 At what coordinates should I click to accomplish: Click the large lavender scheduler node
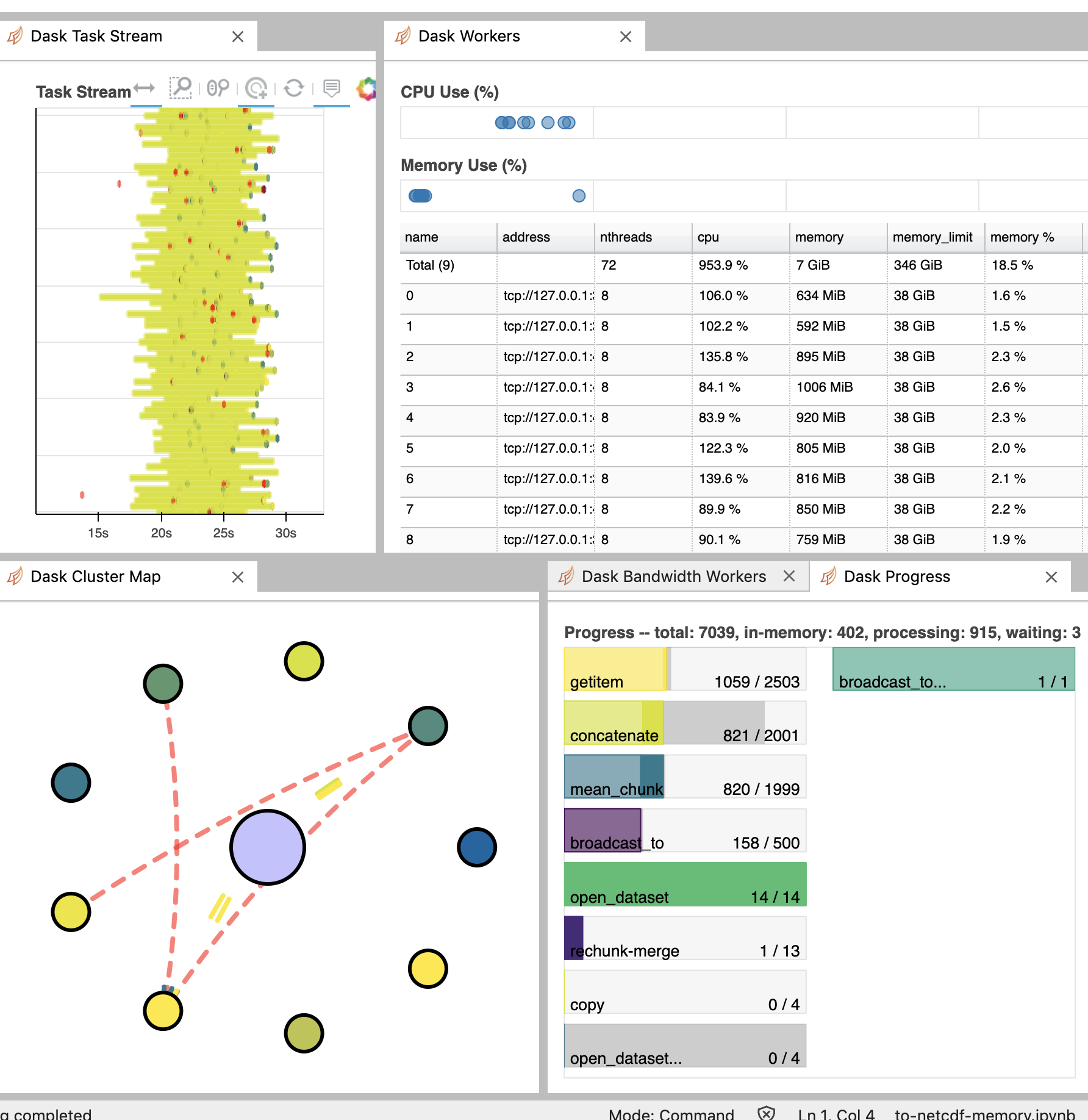coord(268,847)
